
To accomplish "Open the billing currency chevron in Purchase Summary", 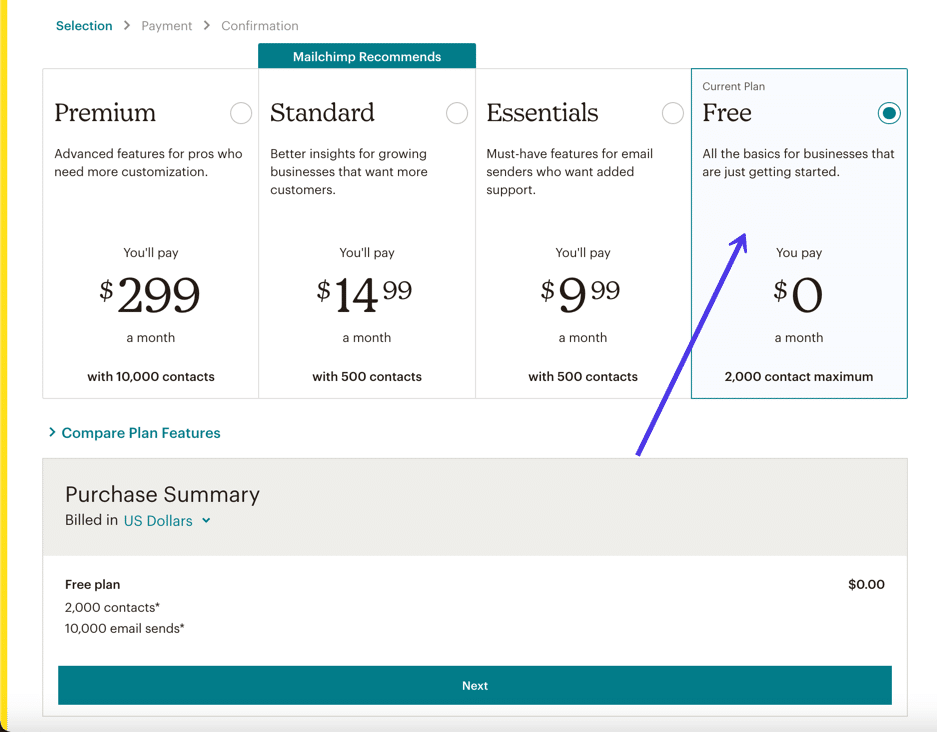I will coord(206,520).
